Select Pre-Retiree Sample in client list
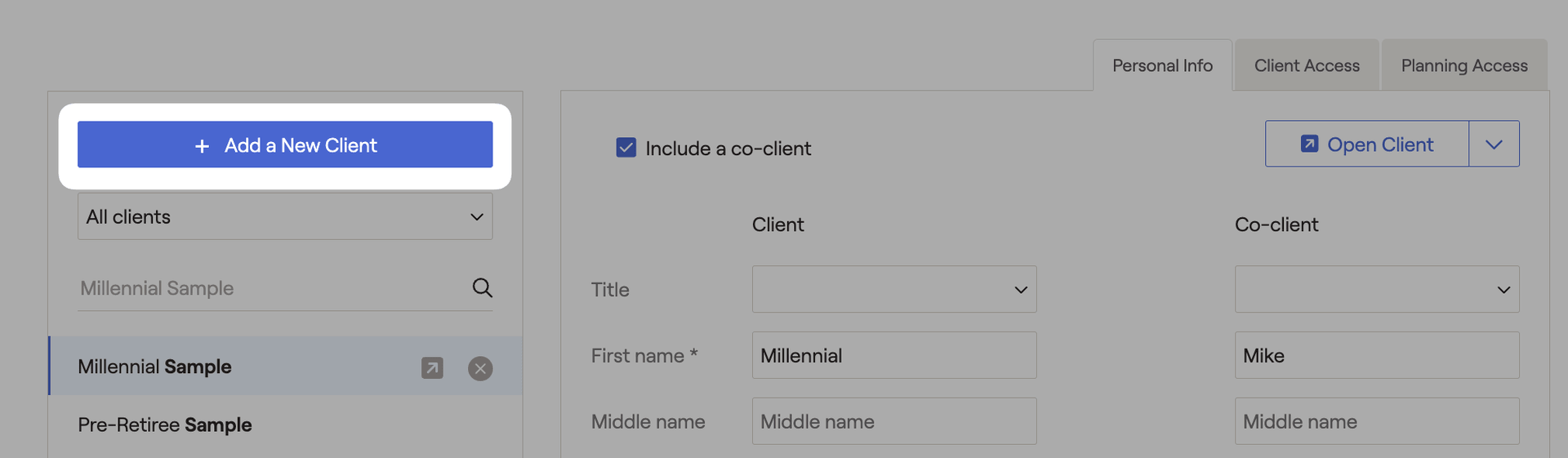This screenshot has width=1568, height=458. (x=286, y=425)
